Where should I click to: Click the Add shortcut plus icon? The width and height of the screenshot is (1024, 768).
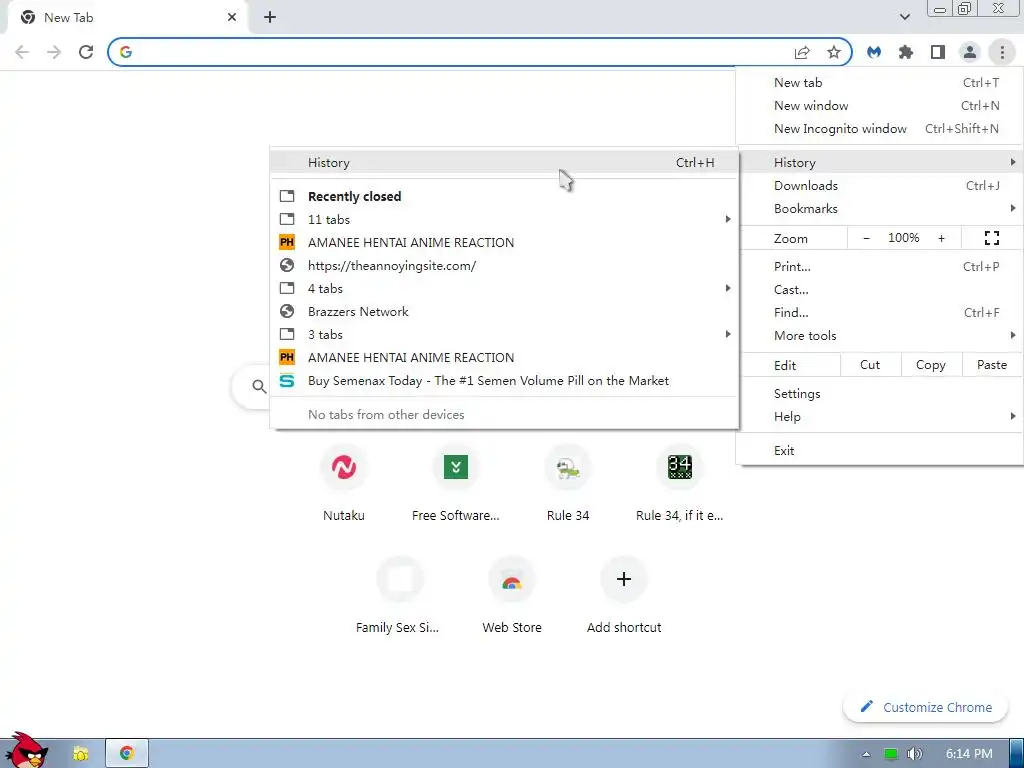click(624, 579)
